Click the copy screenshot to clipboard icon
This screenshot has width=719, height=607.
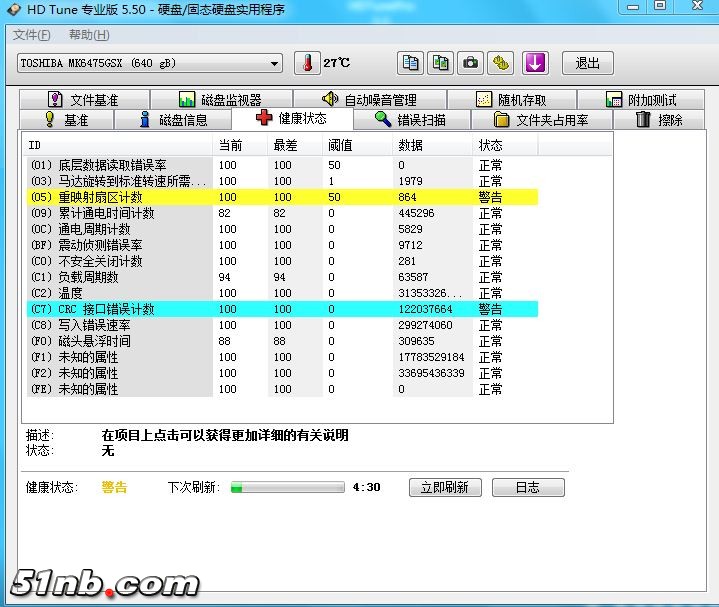440,63
